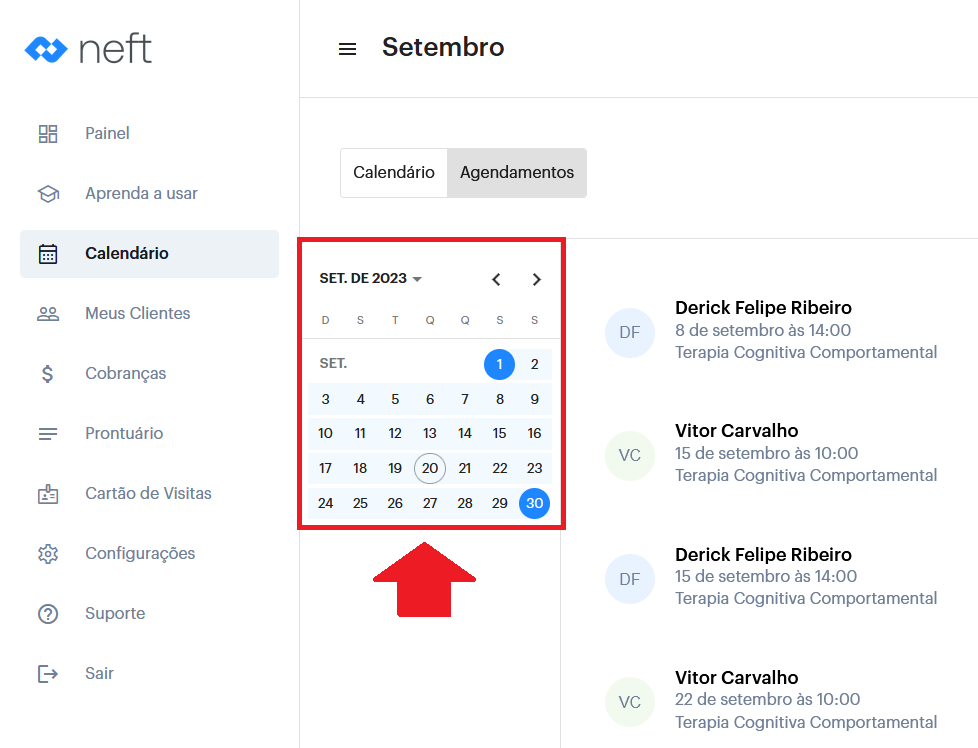This screenshot has width=978, height=748.
Task: Click the neft logo icon
Action: [x=46, y=49]
